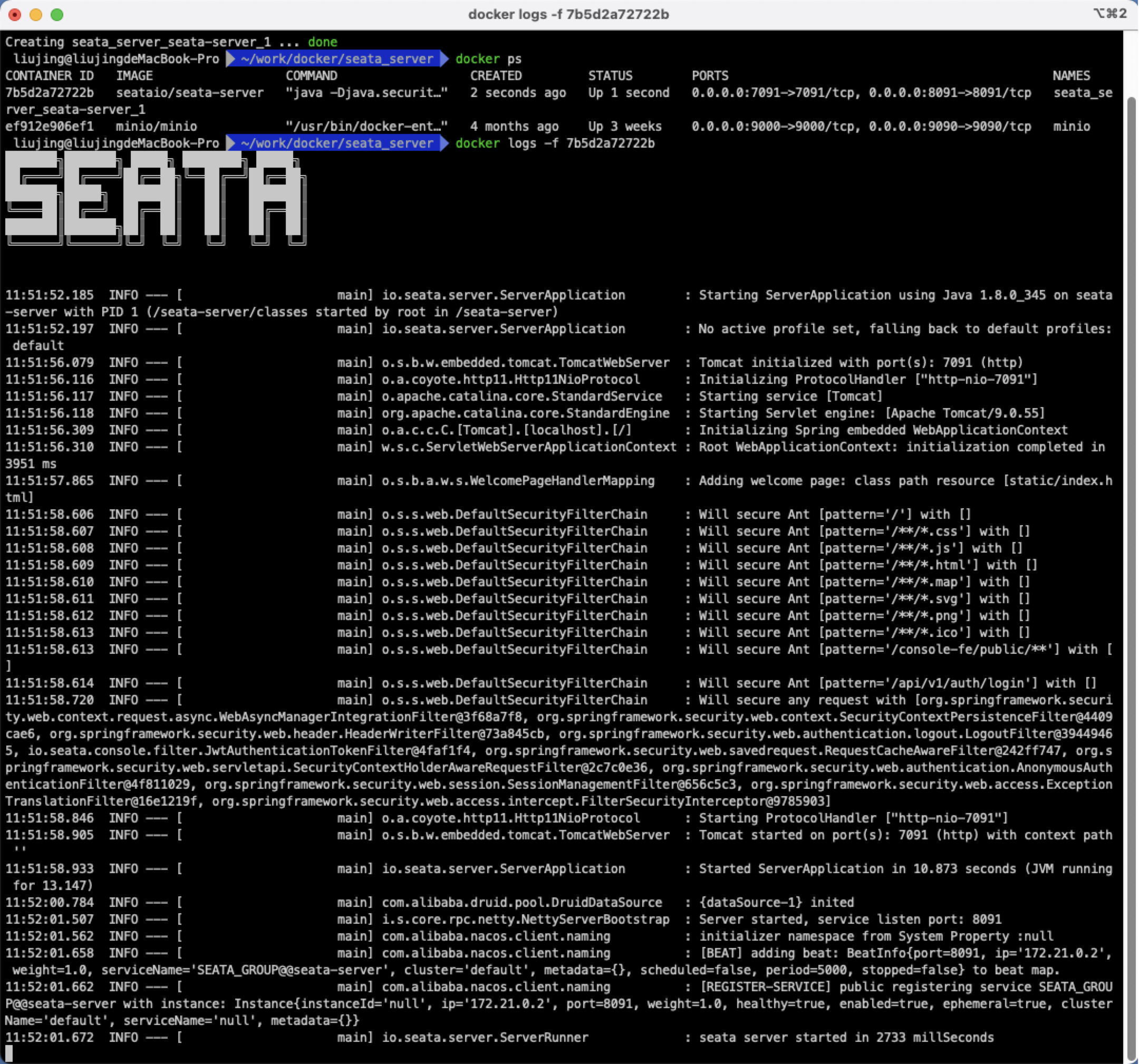Click the red close window button

15,14
